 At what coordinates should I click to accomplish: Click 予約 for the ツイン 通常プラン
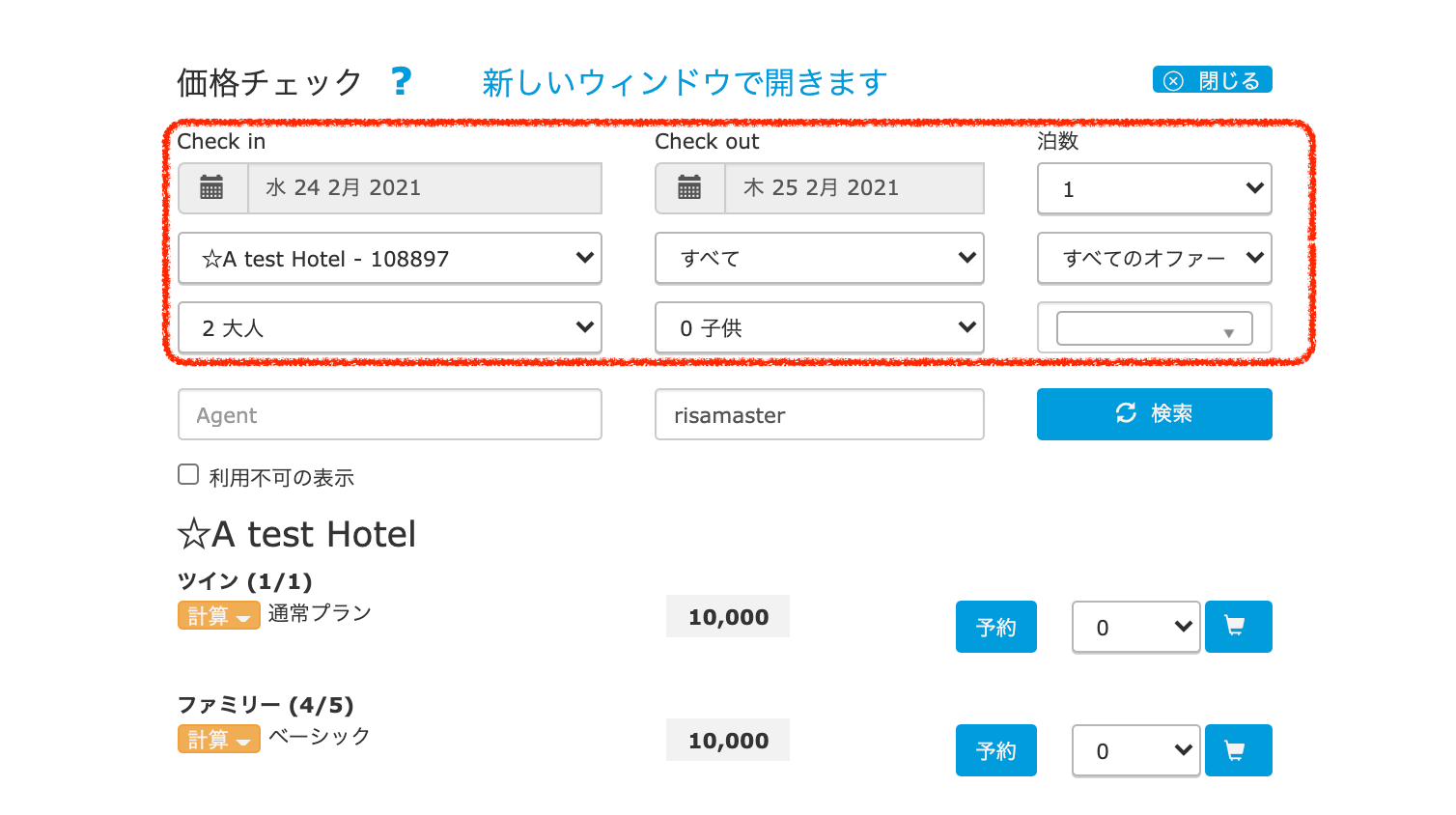click(995, 627)
